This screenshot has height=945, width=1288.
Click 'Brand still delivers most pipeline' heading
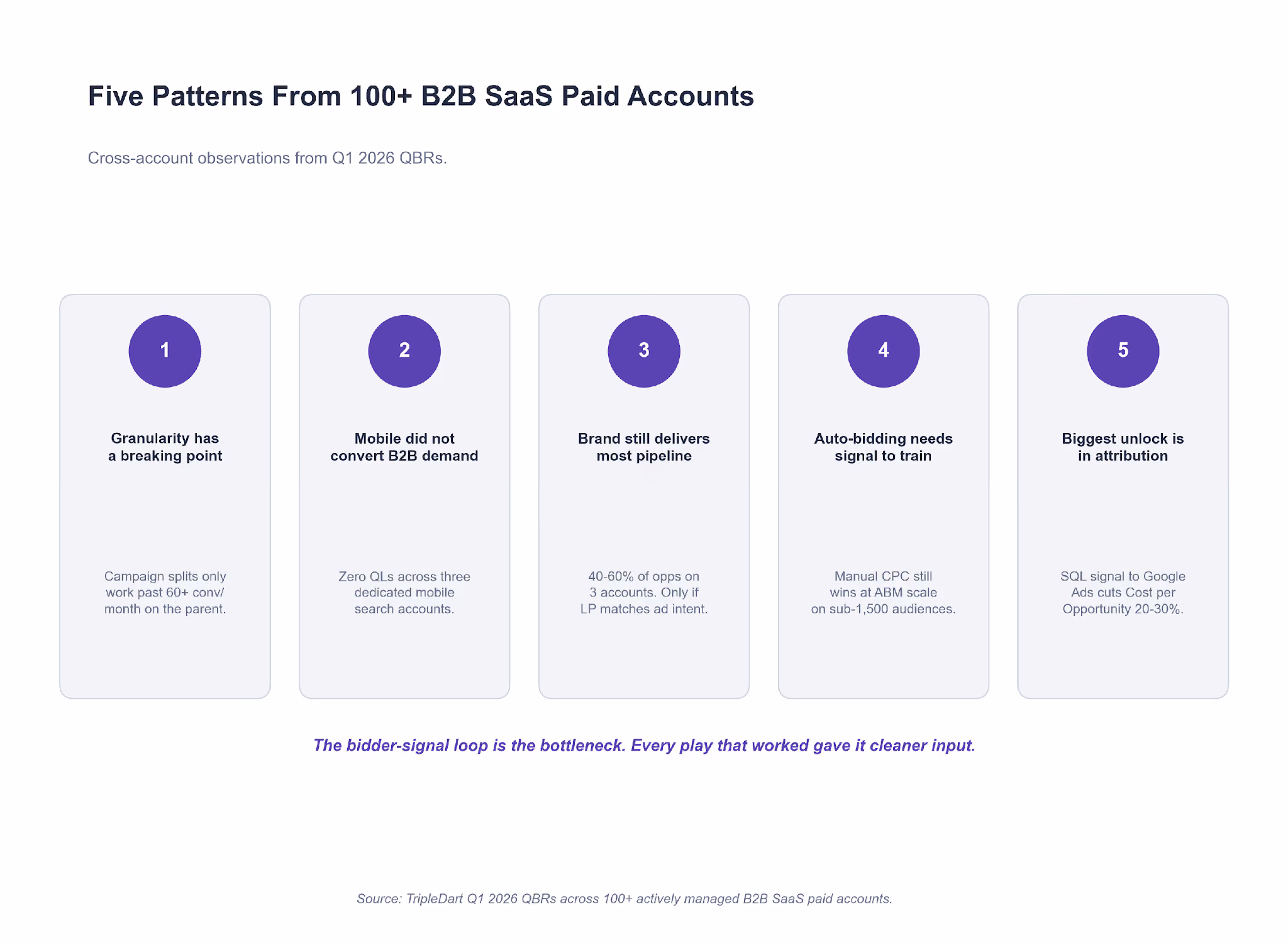(x=644, y=447)
